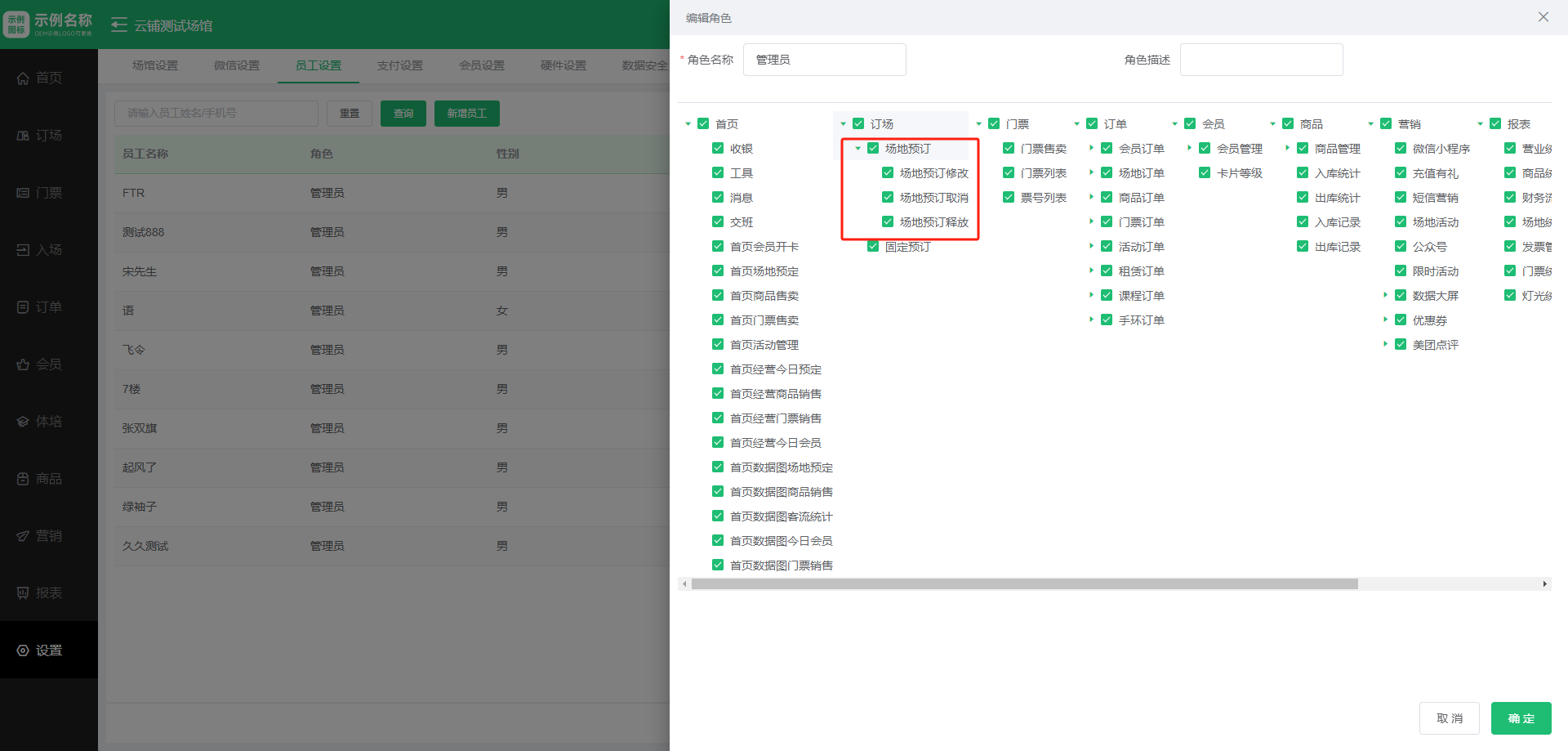
Task: Expand the 优惠券 node arrow
Action: (x=1386, y=320)
